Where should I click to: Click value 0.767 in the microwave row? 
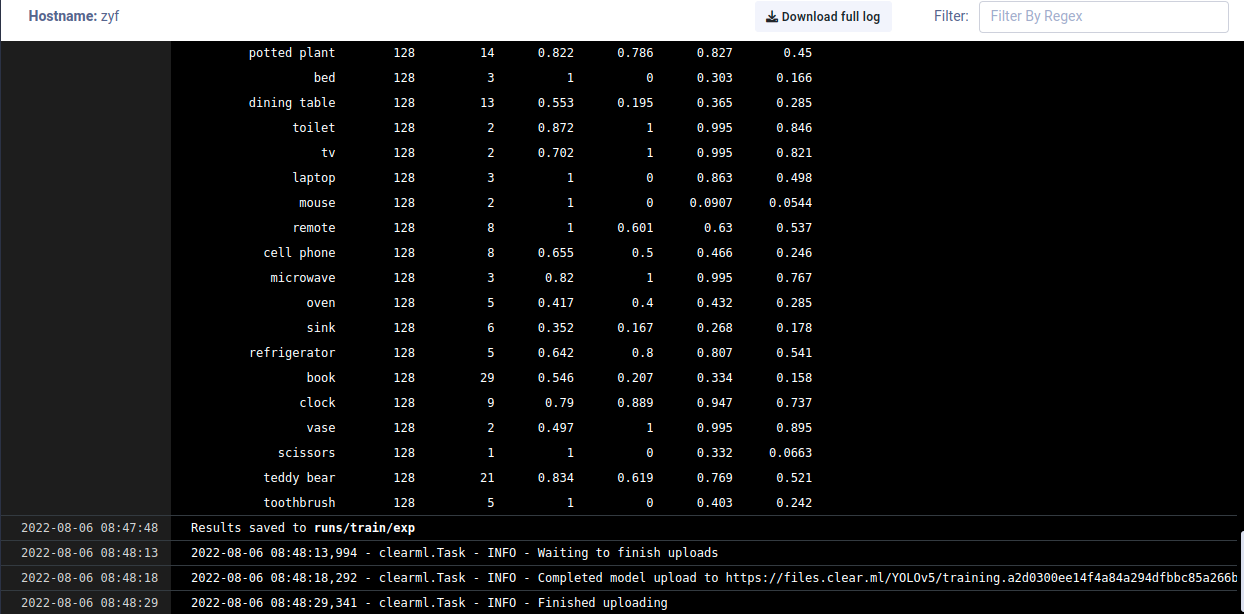click(x=794, y=278)
